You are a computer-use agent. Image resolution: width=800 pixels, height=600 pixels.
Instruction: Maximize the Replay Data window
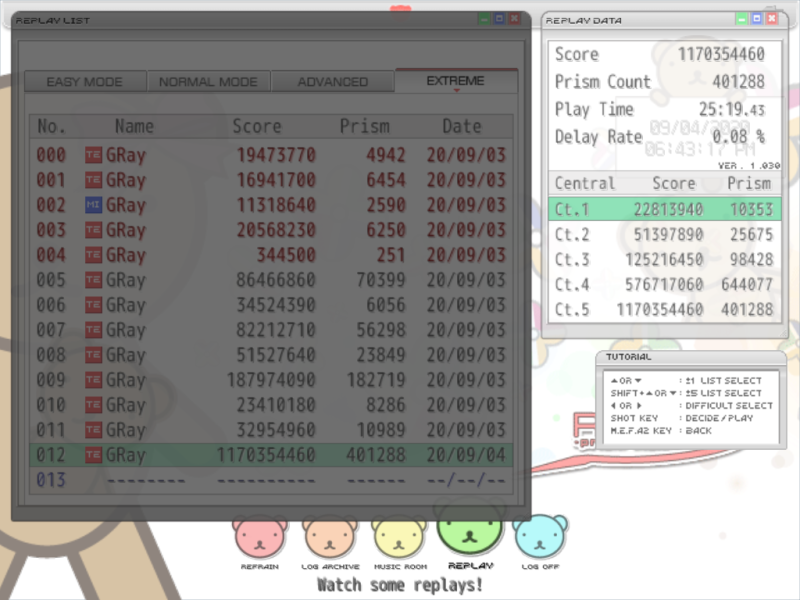pyautogui.click(x=757, y=19)
